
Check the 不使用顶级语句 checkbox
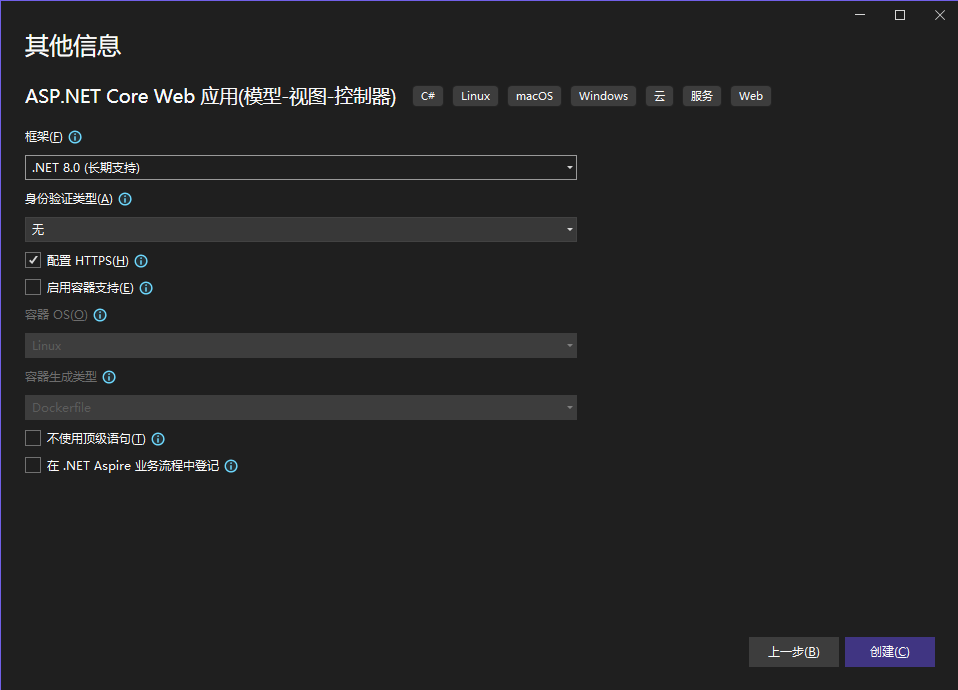tap(33, 438)
